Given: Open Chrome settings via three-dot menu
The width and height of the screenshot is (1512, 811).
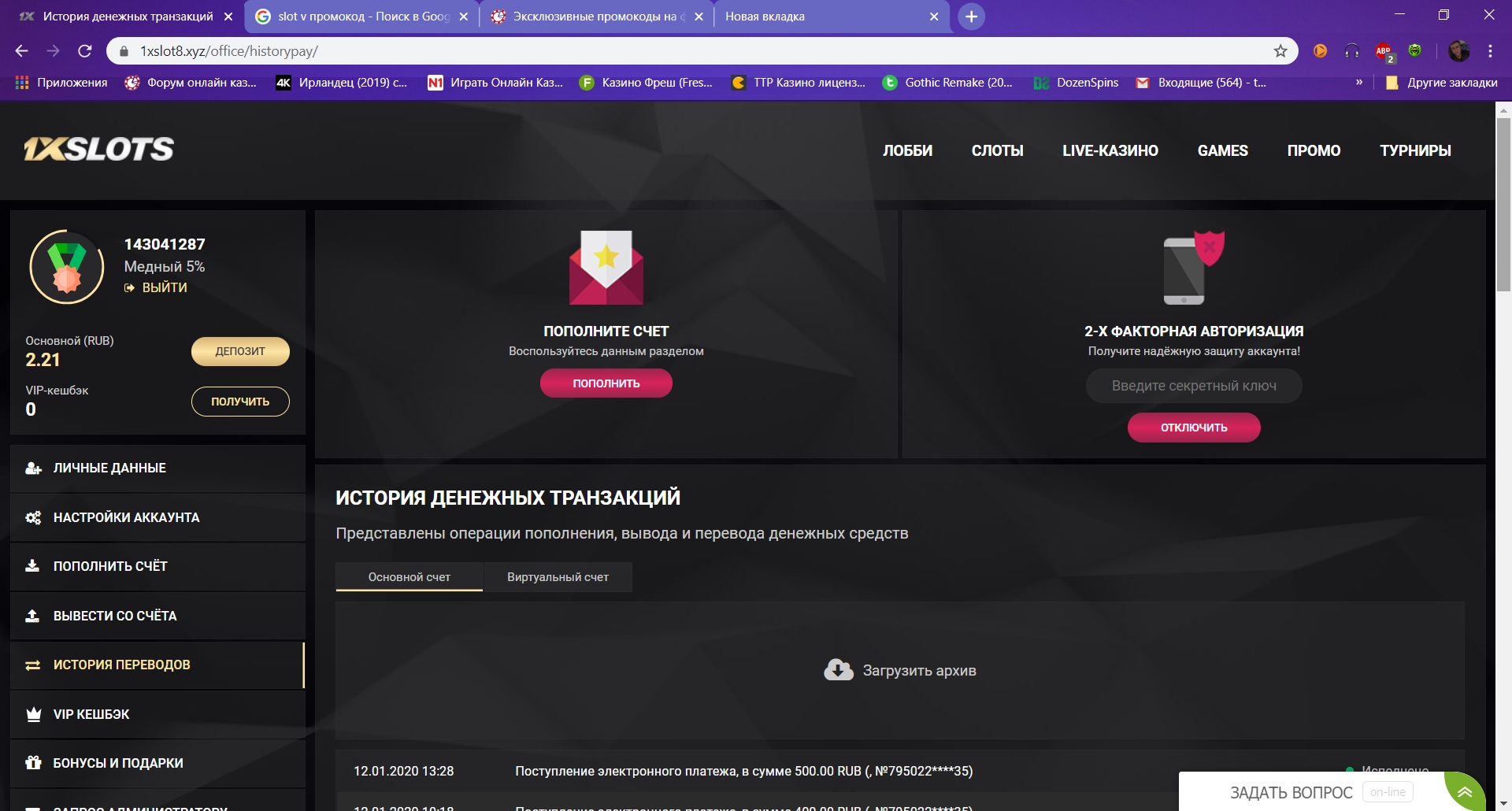Looking at the screenshot, I should click(x=1490, y=50).
